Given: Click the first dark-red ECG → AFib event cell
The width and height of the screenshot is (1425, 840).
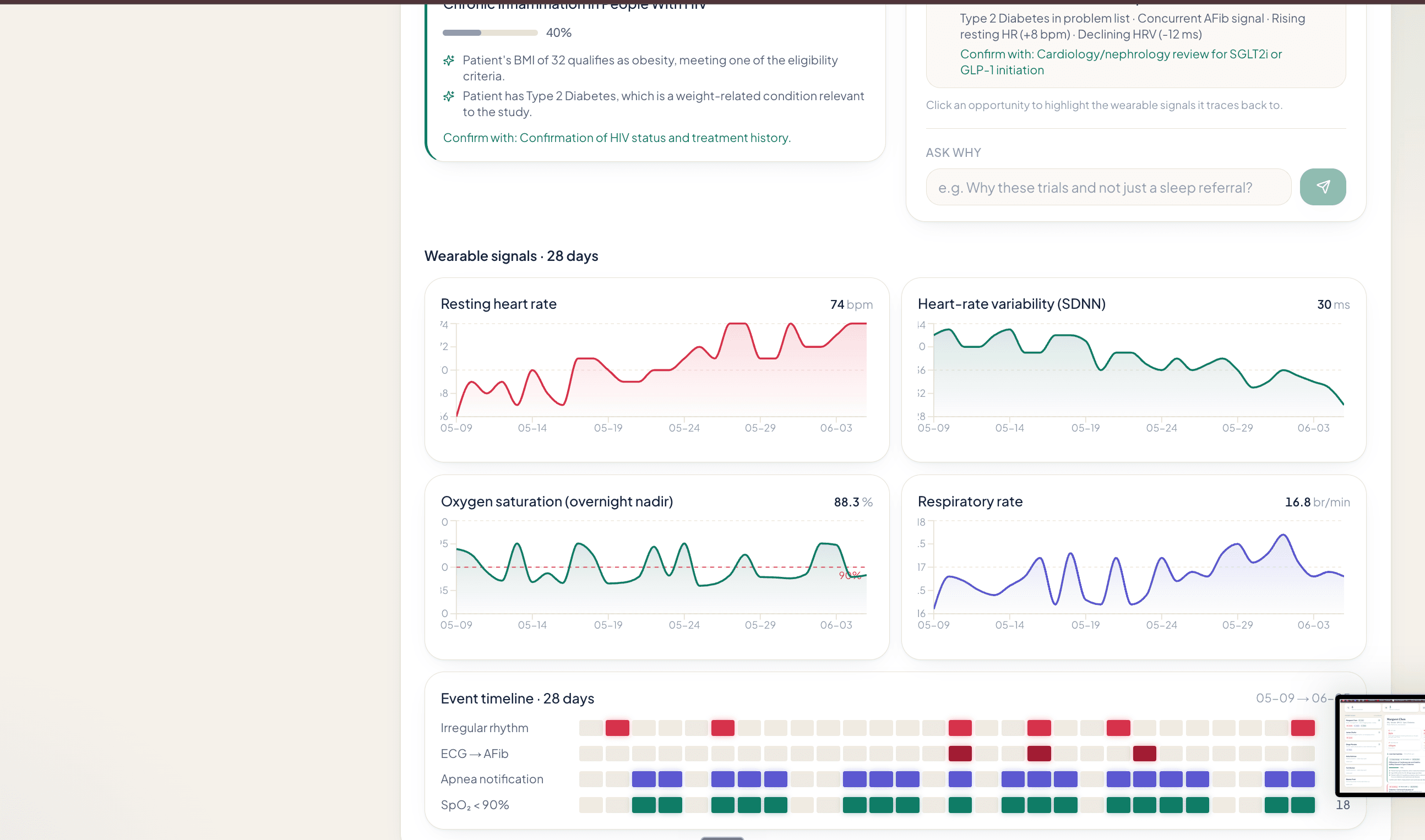Looking at the screenshot, I should tap(960, 754).
